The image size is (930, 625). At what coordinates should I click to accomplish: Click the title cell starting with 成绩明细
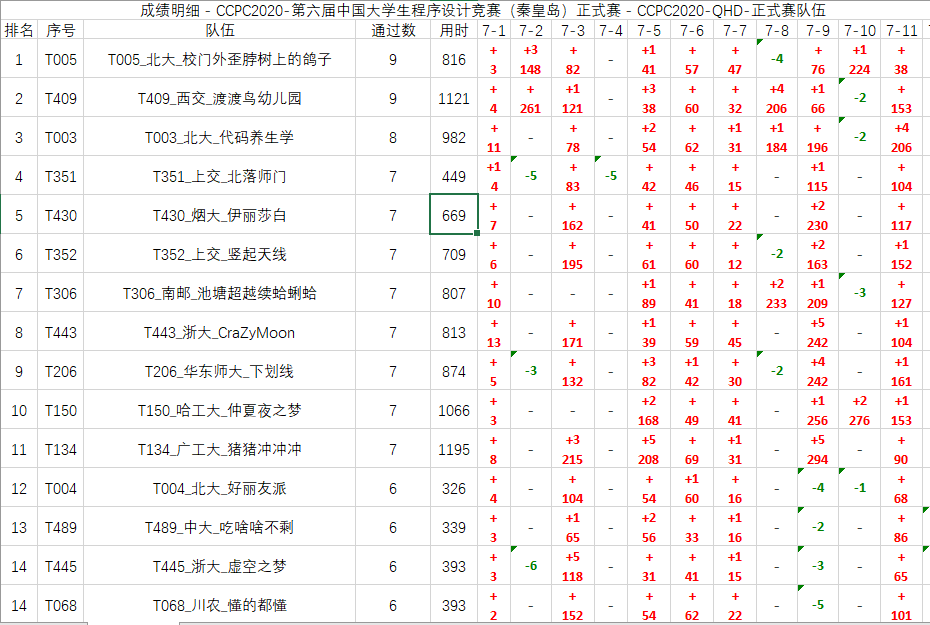[x=464, y=10]
